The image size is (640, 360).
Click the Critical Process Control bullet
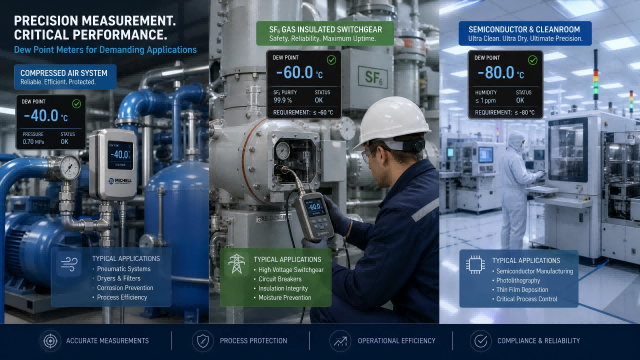tap(524, 299)
